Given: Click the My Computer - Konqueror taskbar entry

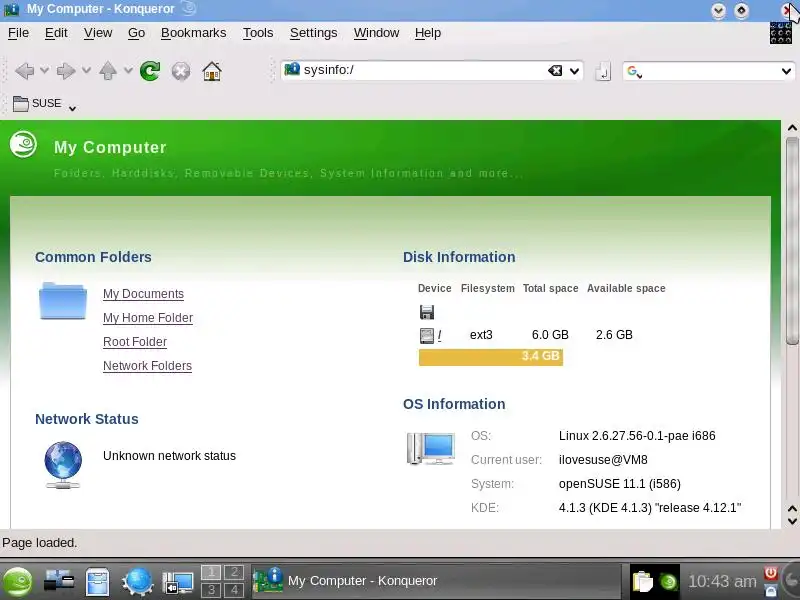Looking at the screenshot, I should click(436, 581).
